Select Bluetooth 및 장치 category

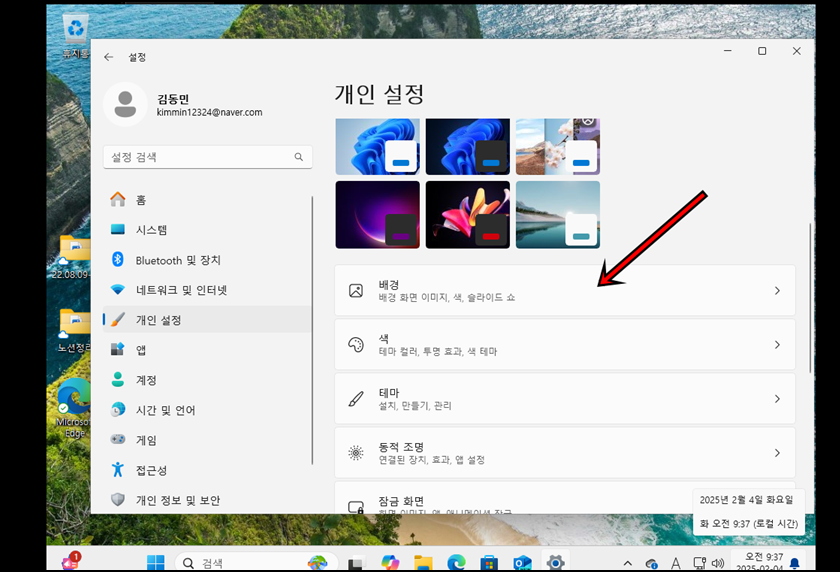pyautogui.click(x=207, y=260)
